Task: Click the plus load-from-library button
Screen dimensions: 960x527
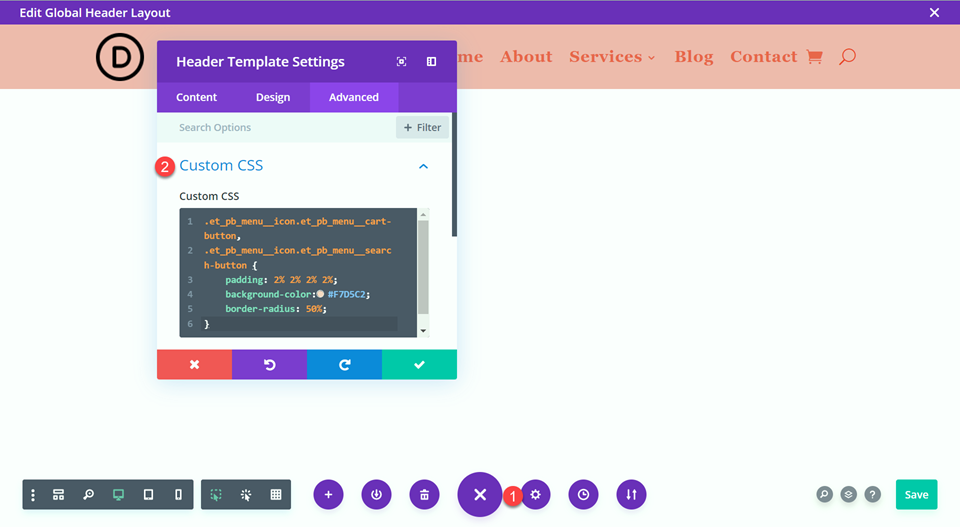Action: (329, 495)
